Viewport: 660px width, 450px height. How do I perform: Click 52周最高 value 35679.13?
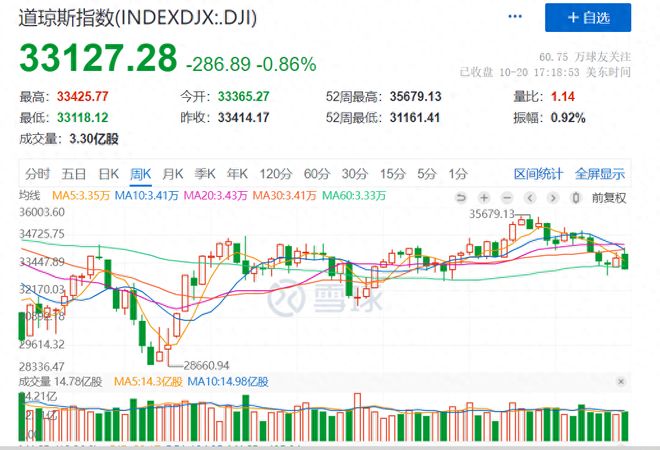pos(415,97)
